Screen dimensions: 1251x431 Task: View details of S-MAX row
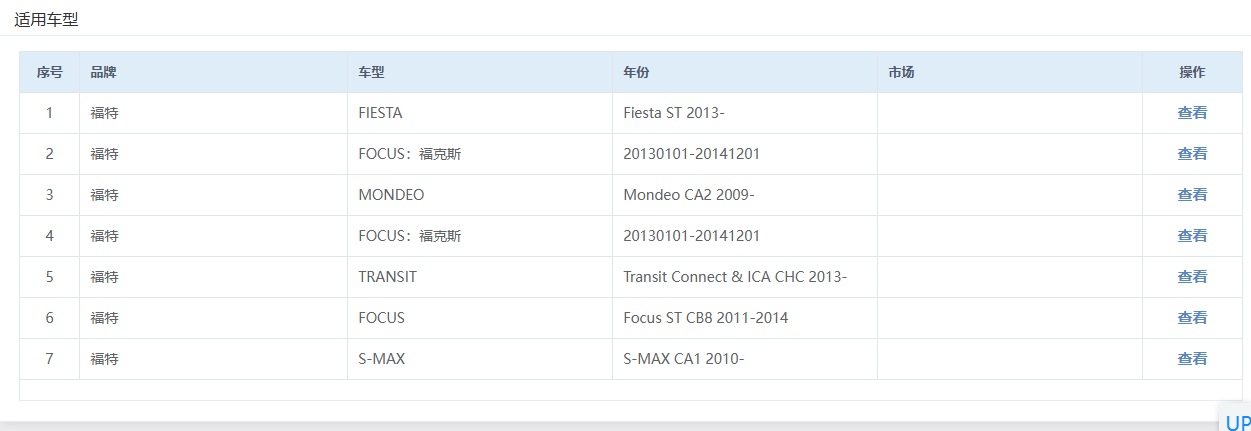(x=1192, y=359)
